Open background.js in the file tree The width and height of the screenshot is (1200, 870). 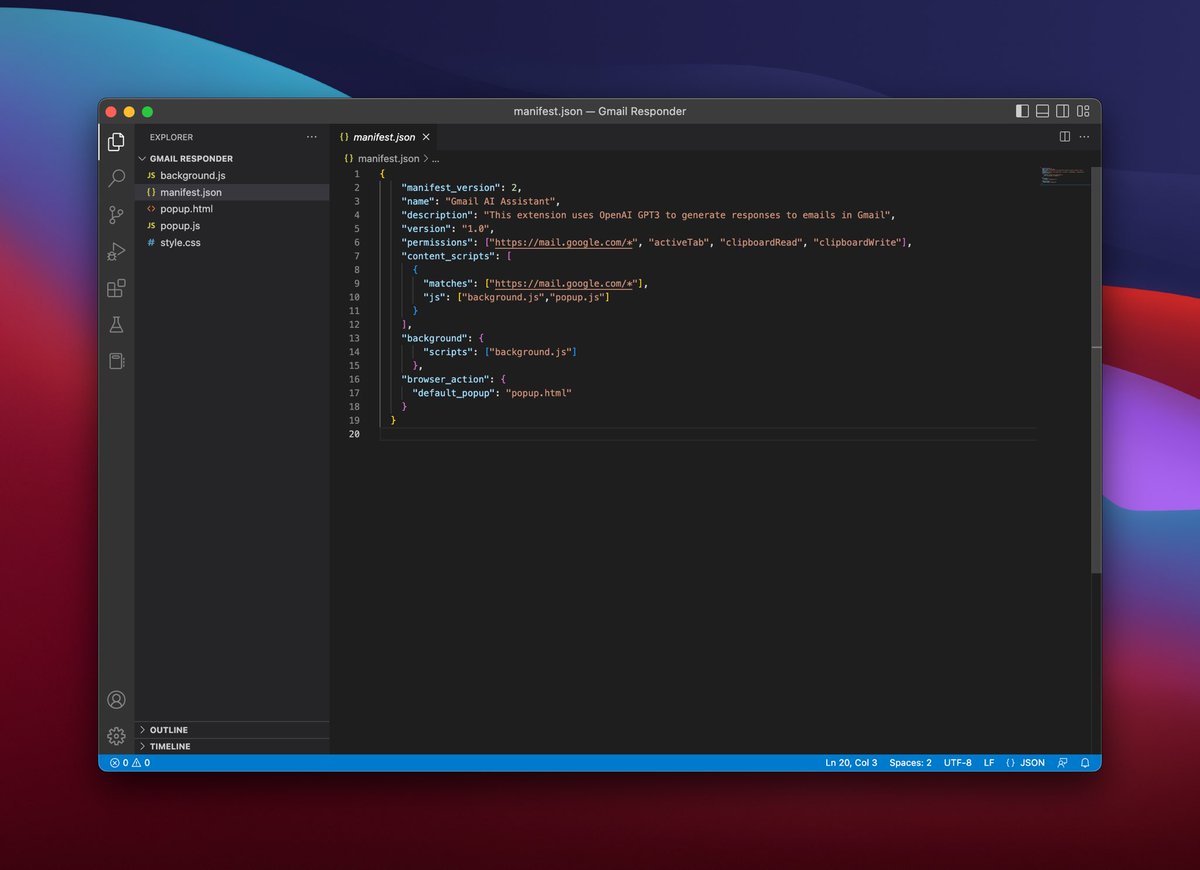coord(193,175)
